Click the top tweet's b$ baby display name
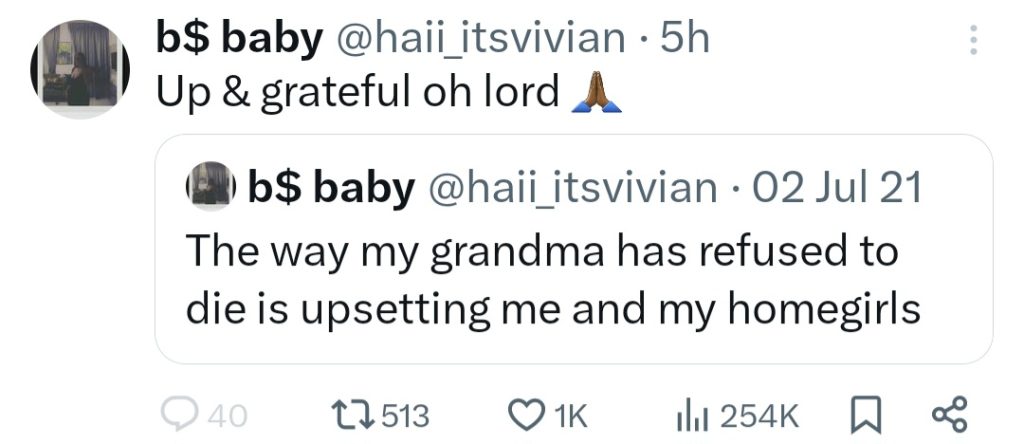Image resolution: width=1024 pixels, height=444 pixels. (x=239, y=39)
